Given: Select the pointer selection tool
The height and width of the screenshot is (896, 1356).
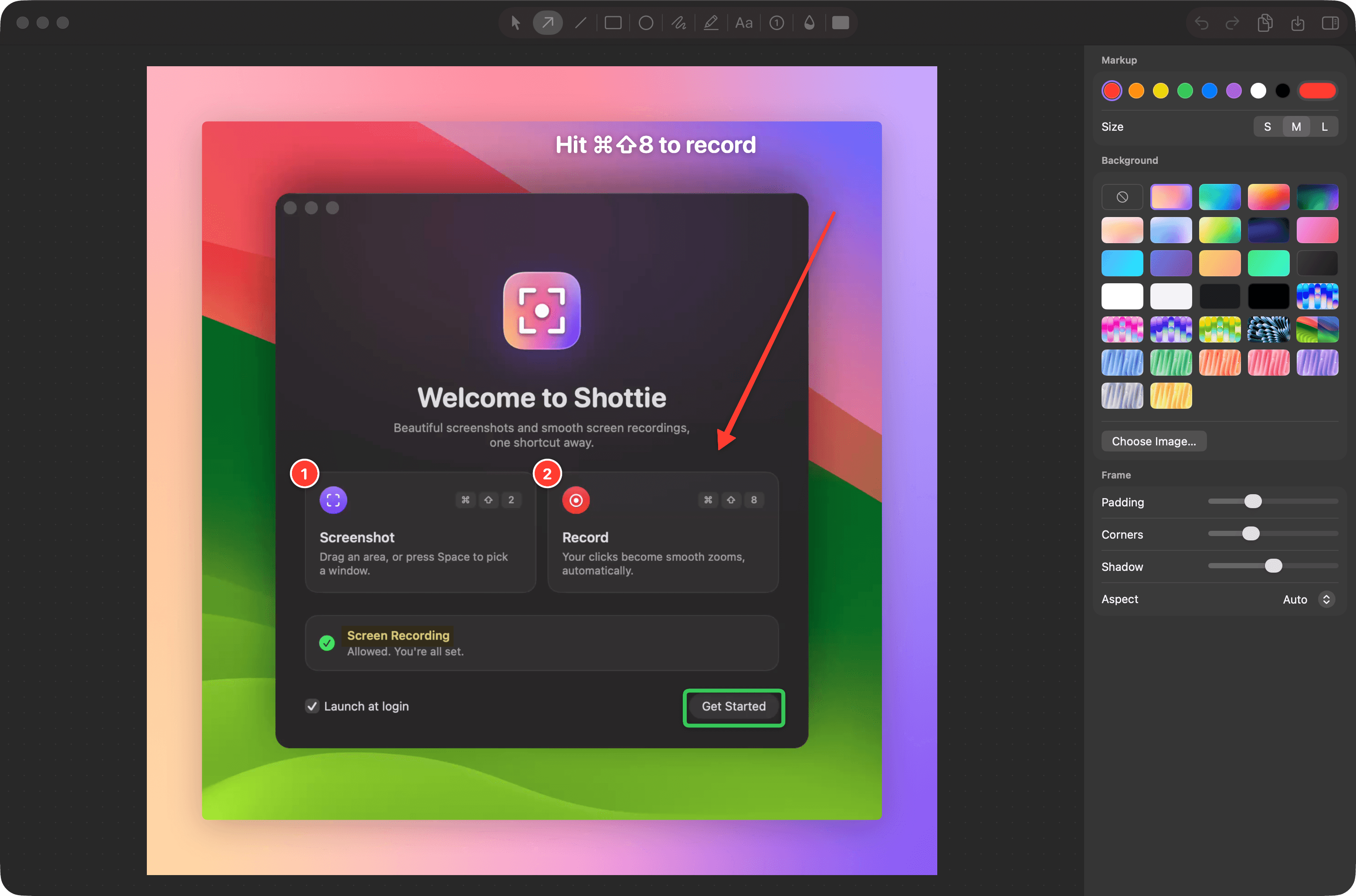Looking at the screenshot, I should (515, 23).
